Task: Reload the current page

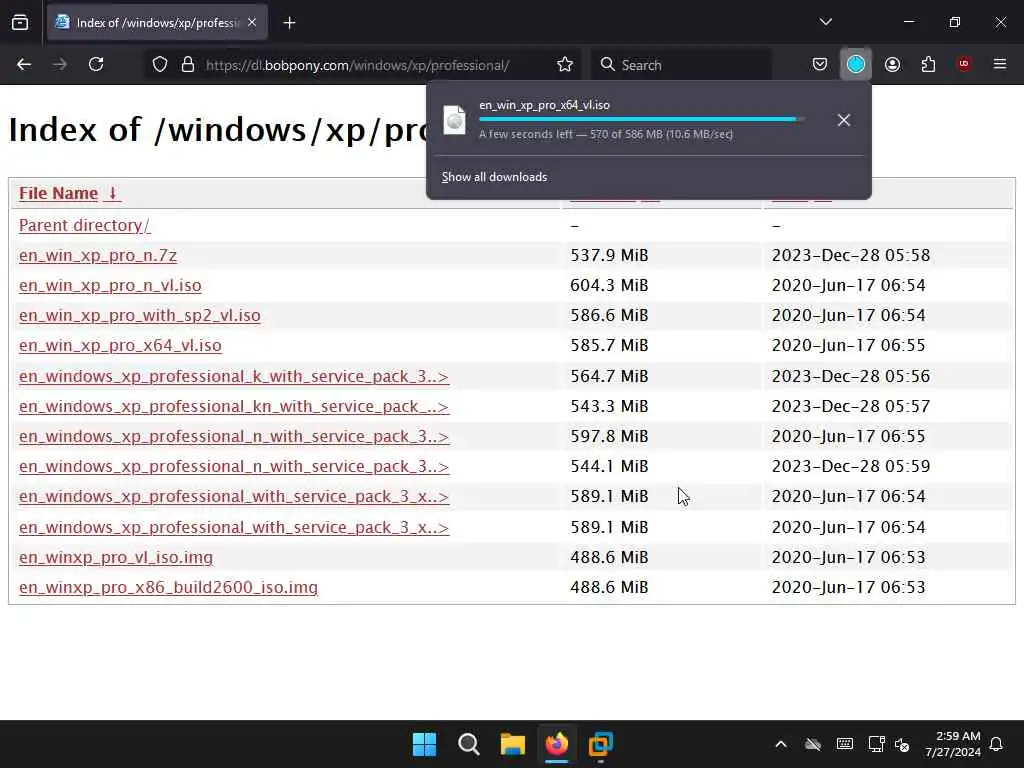Action: (x=96, y=64)
